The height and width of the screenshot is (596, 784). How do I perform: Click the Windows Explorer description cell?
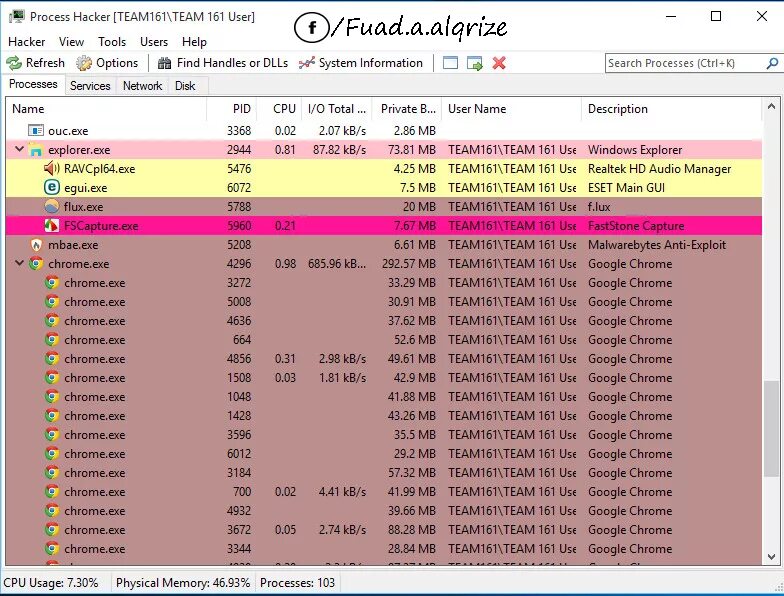coord(635,150)
